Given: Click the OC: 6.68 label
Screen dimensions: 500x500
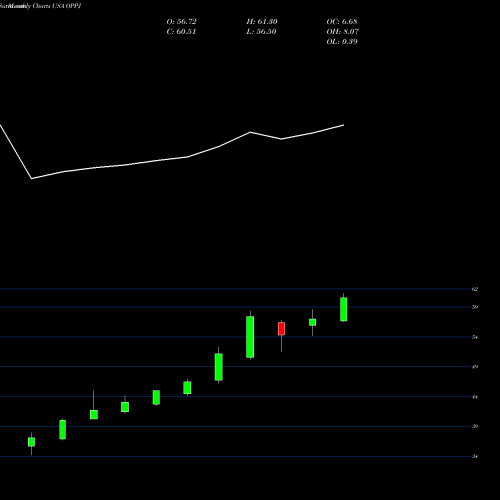Looking at the screenshot, I should pyautogui.click(x=342, y=22).
